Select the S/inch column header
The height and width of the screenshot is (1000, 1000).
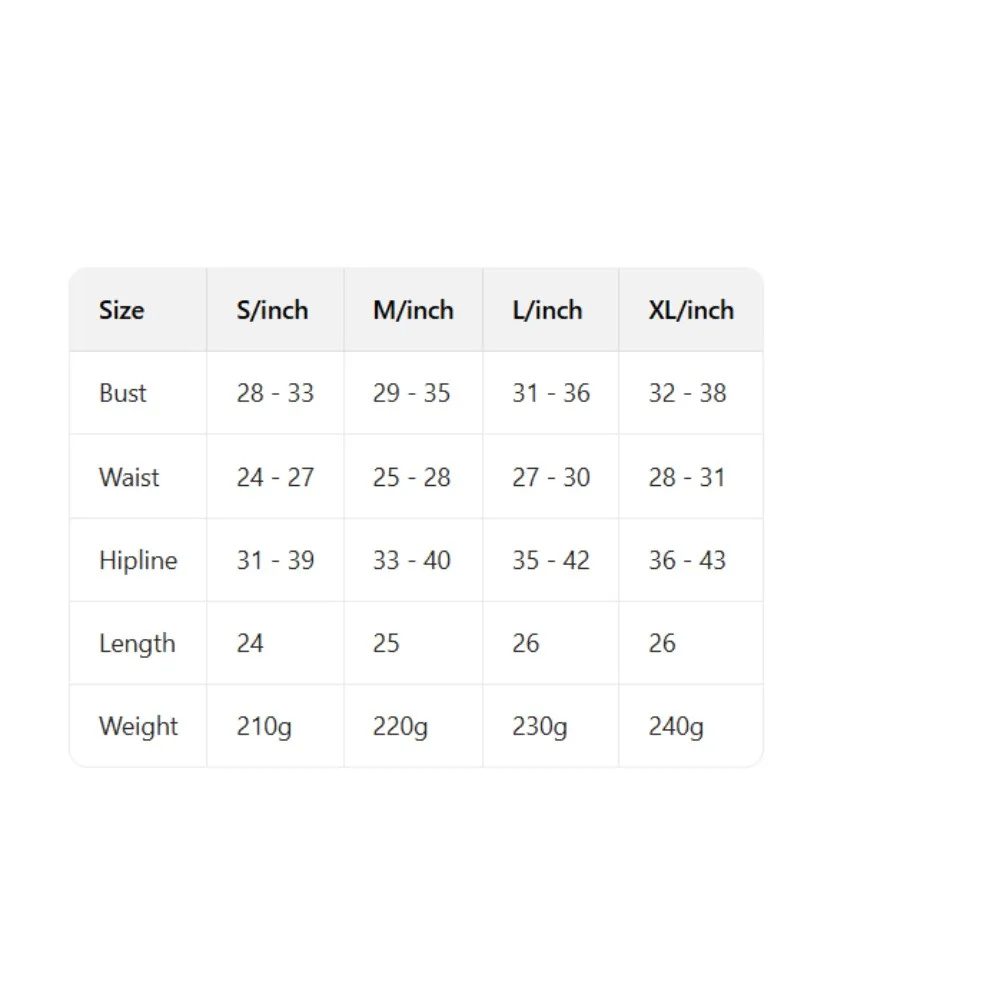click(x=272, y=310)
